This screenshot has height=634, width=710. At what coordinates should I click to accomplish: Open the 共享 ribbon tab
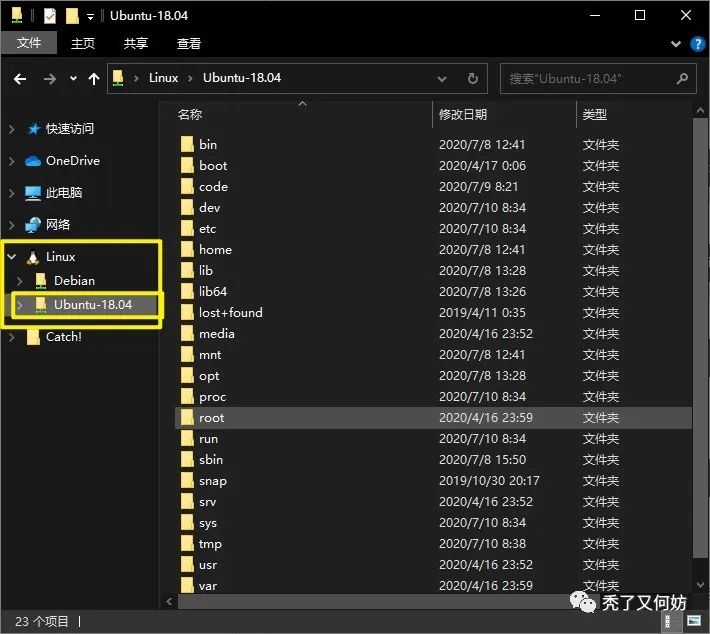[x=136, y=43]
